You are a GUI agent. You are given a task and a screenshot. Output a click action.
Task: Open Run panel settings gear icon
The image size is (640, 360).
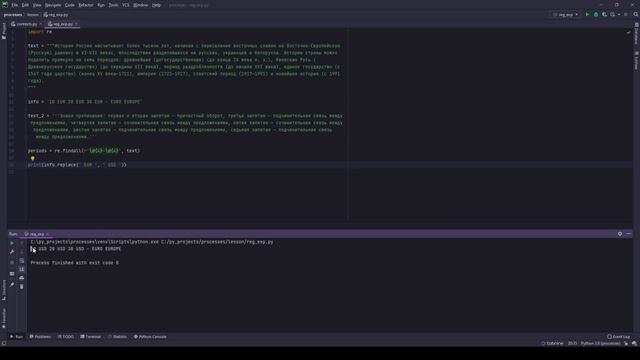pyautogui.click(x=620, y=234)
